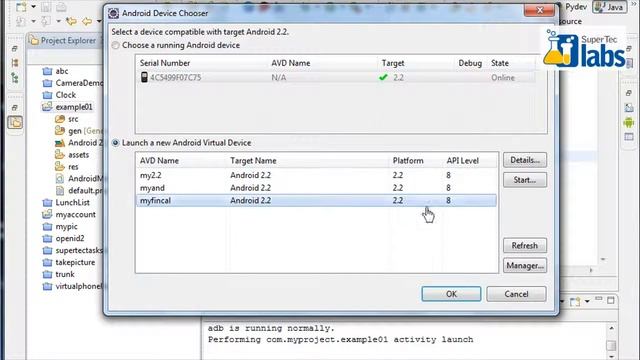
Task: Click the Debug column header
Action: 470,63
